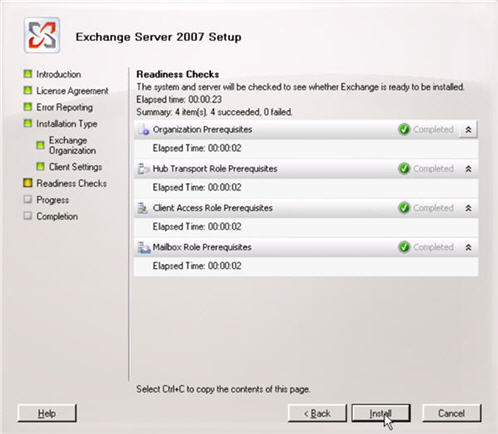Go to the Error Reporting step
This screenshot has width=498, height=434.
[x=65, y=107]
